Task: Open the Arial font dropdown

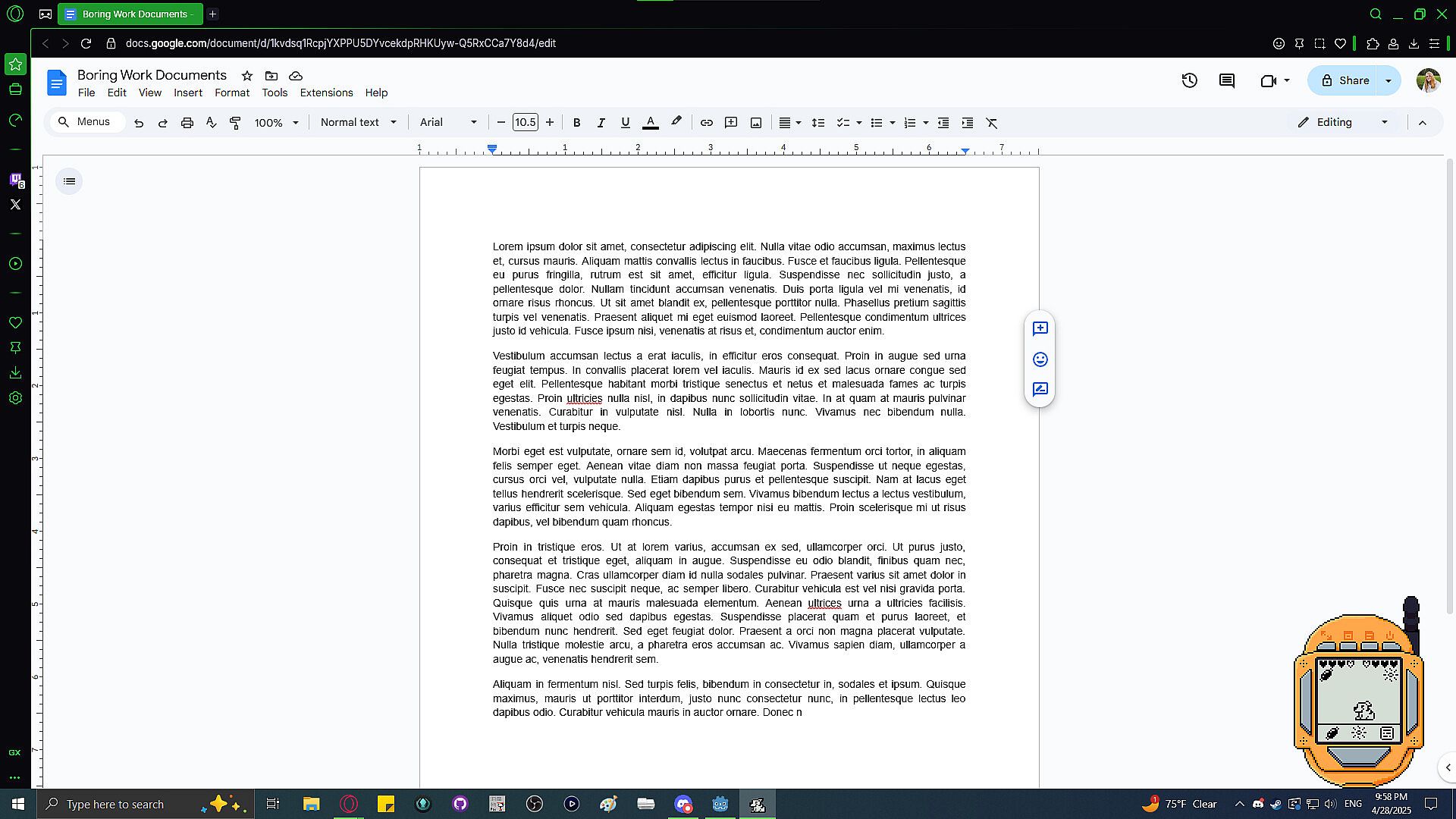Action: 448,123
